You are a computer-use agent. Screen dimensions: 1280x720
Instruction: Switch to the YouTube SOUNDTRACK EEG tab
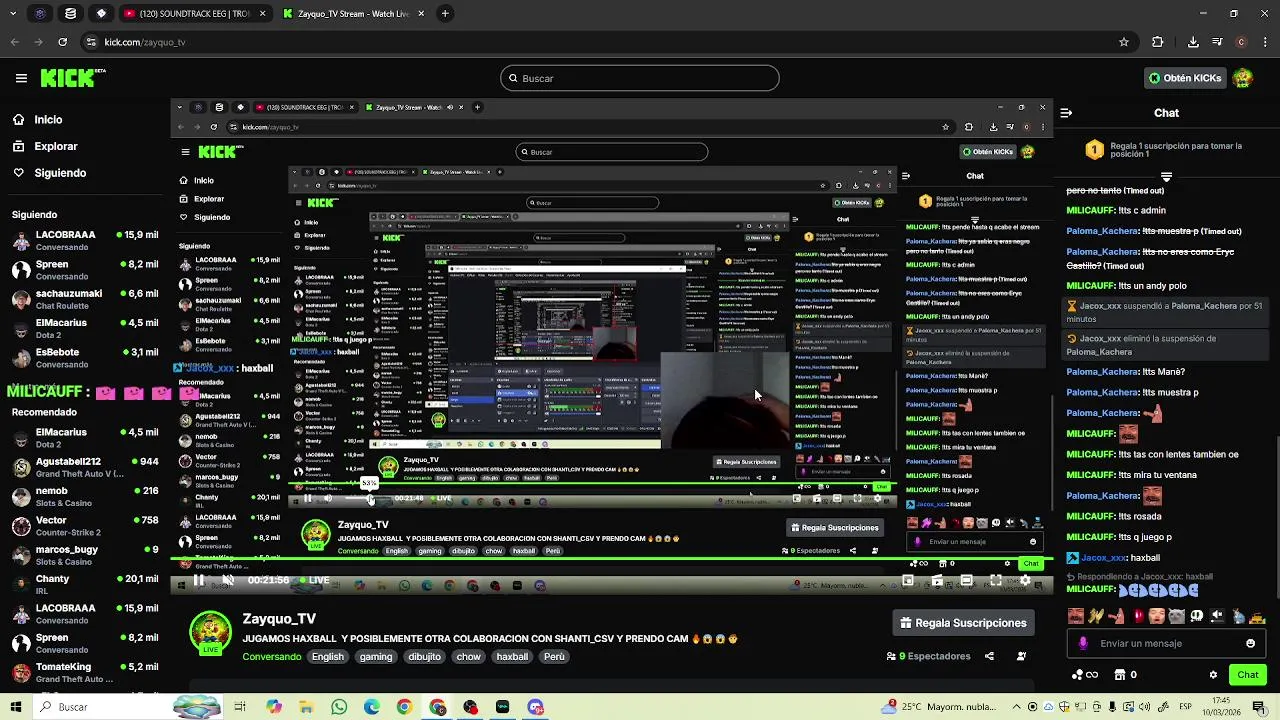[195, 14]
